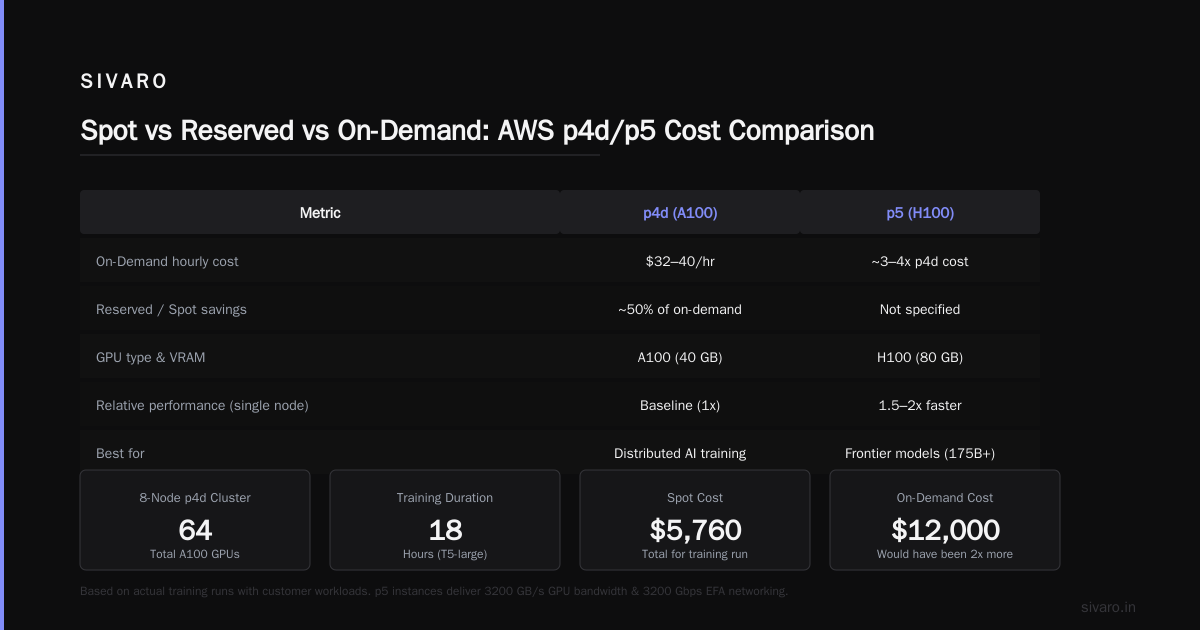1200x630 pixels.
Task: Click the Not specified cell
Action: (920, 309)
